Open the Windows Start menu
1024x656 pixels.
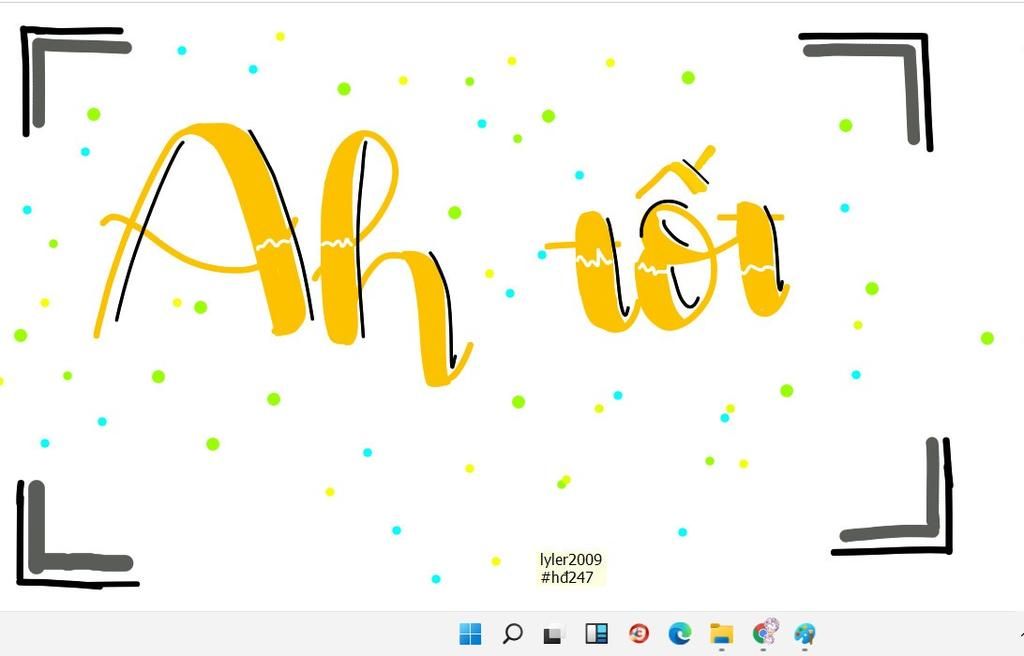pyautogui.click(x=470, y=633)
